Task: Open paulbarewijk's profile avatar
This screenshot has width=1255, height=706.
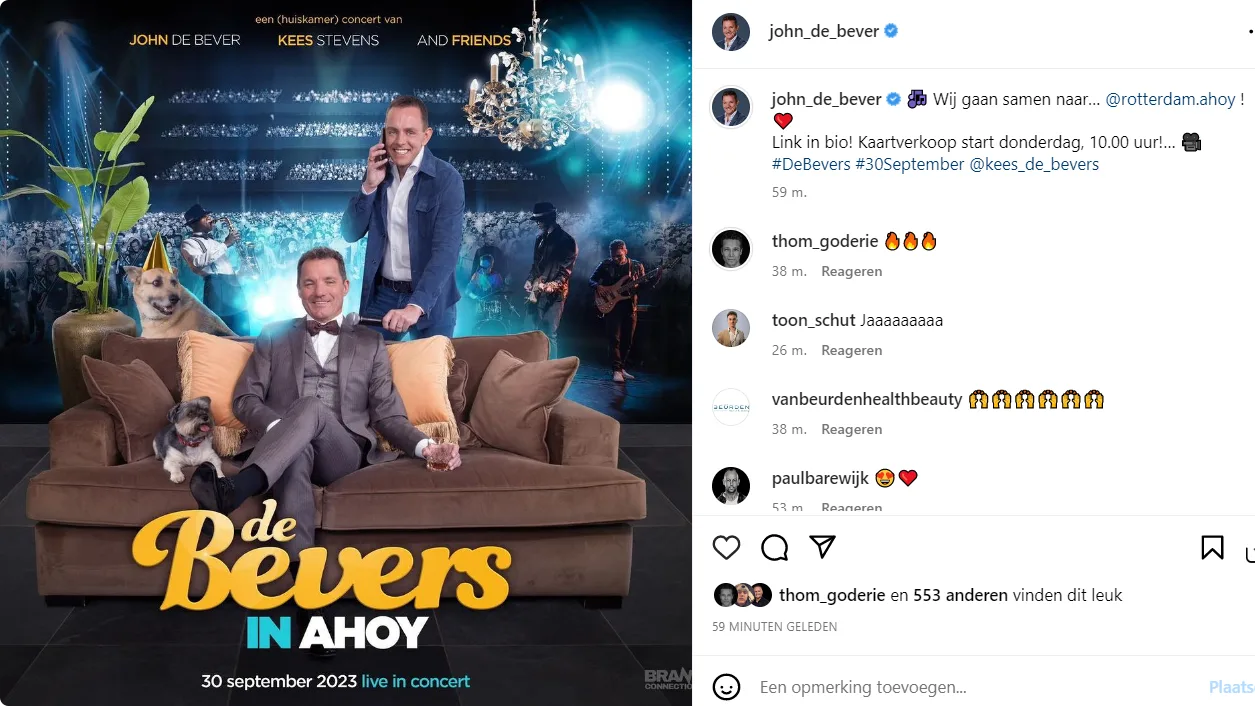Action: click(731, 486)
